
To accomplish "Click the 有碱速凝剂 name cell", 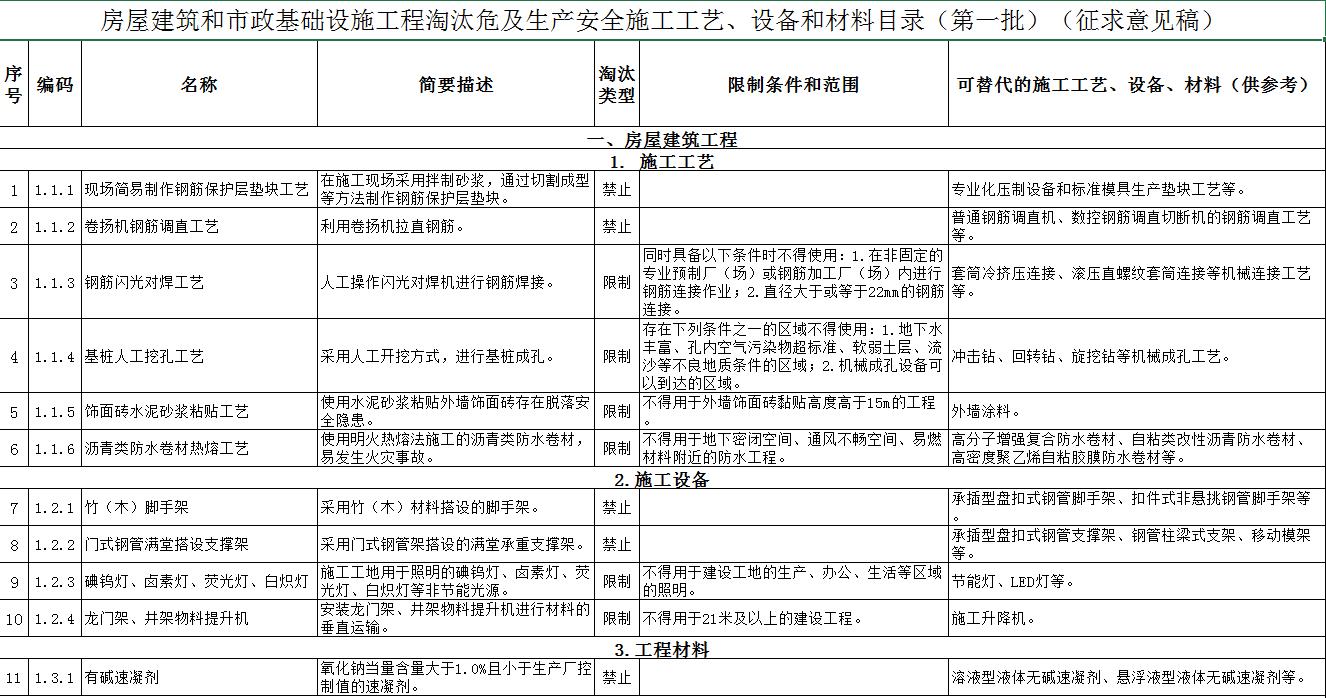I will (x=199, y=677).
